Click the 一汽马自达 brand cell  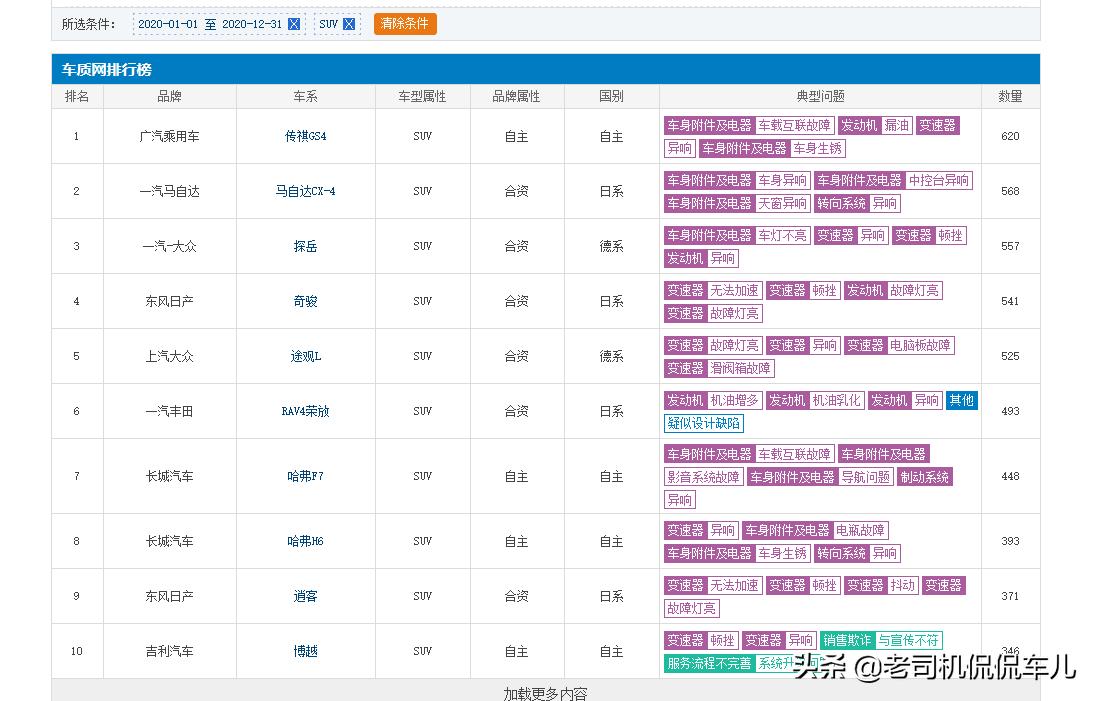click(169, 191)
